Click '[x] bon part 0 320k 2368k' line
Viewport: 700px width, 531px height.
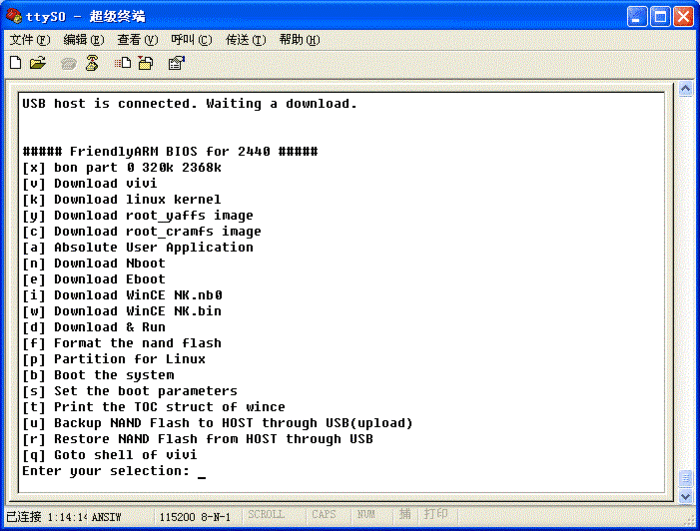tap(122, 167)
